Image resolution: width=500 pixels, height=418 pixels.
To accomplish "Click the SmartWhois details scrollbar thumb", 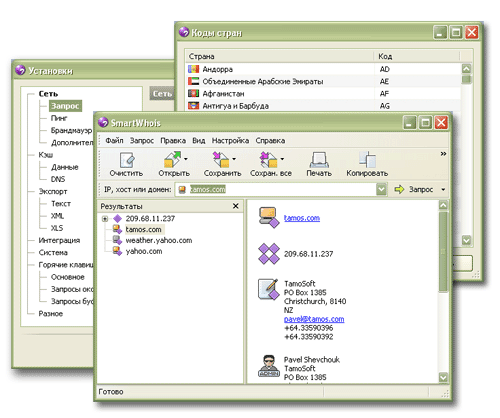I will [443, 252].
